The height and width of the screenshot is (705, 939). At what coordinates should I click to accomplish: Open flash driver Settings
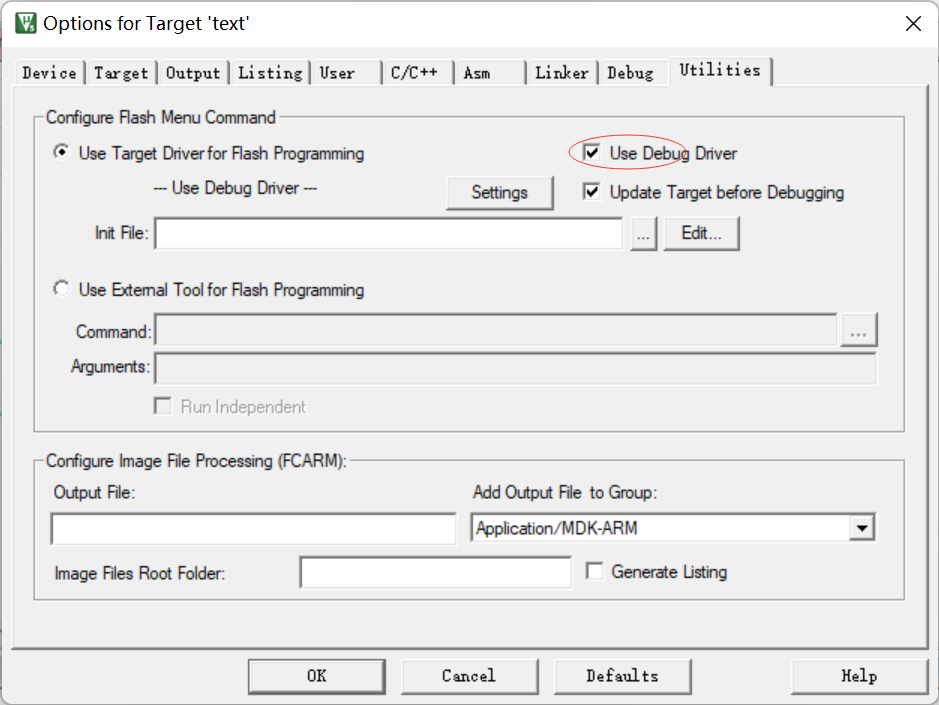pos(499,192)
